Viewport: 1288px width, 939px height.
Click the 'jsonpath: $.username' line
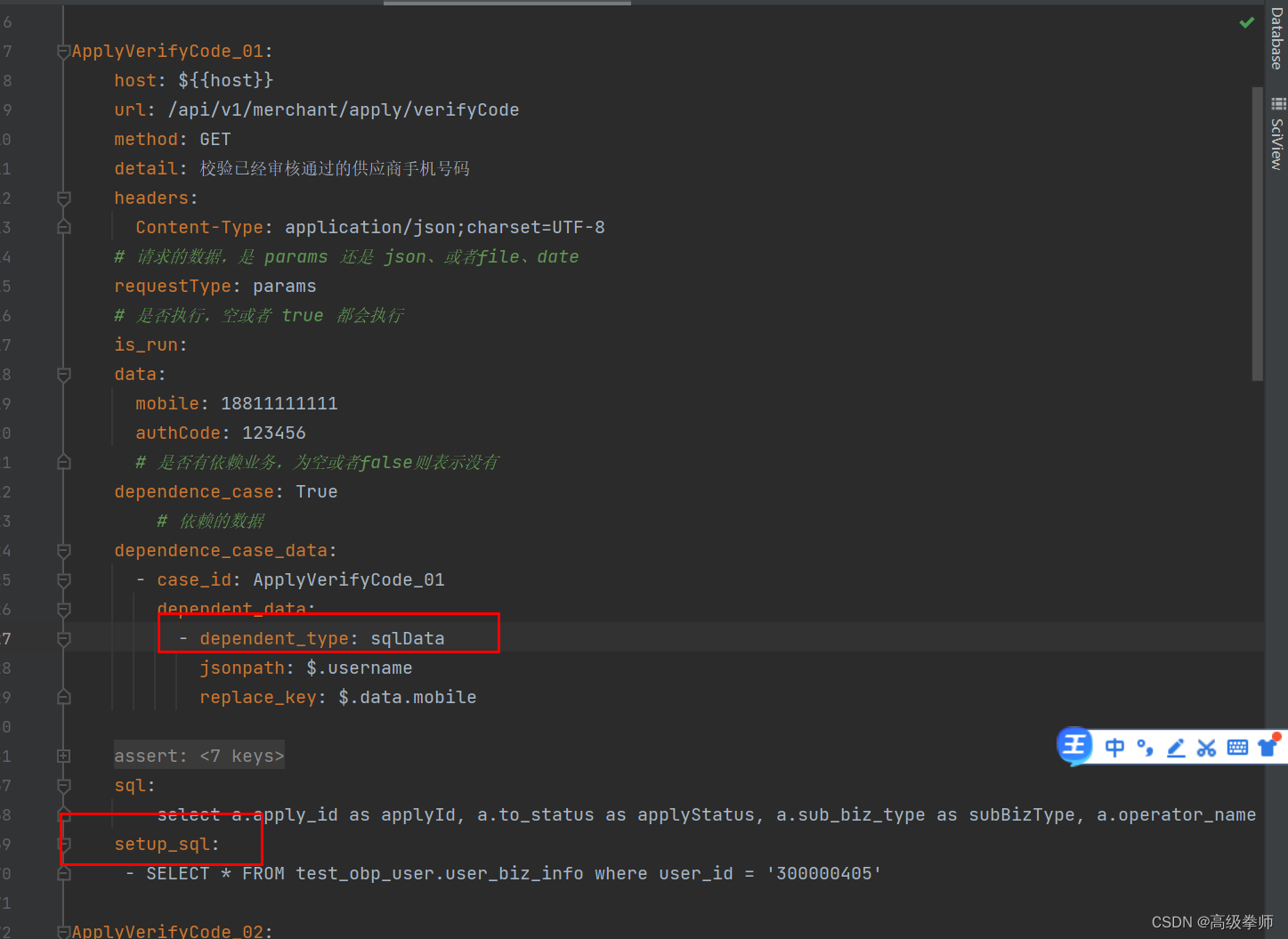tap(305, 668)
